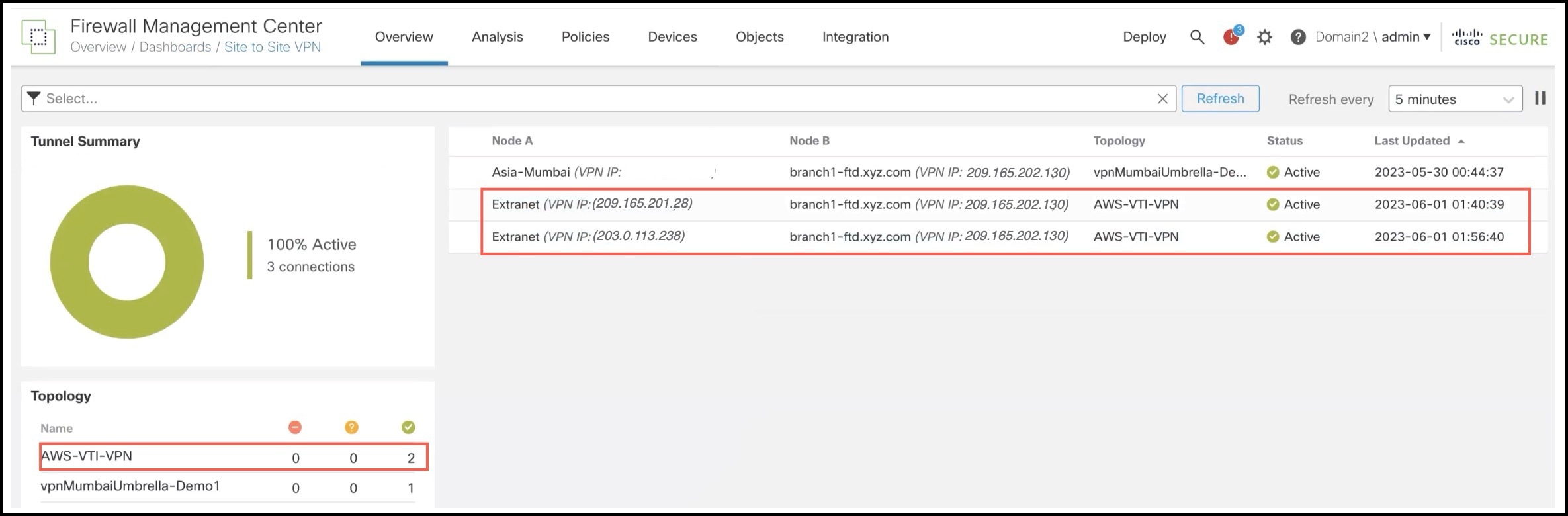Image resolution: width=1568 pixels, height=516 pixels.
Task: Sort by the Status column header
Action: coord(1284,141)
